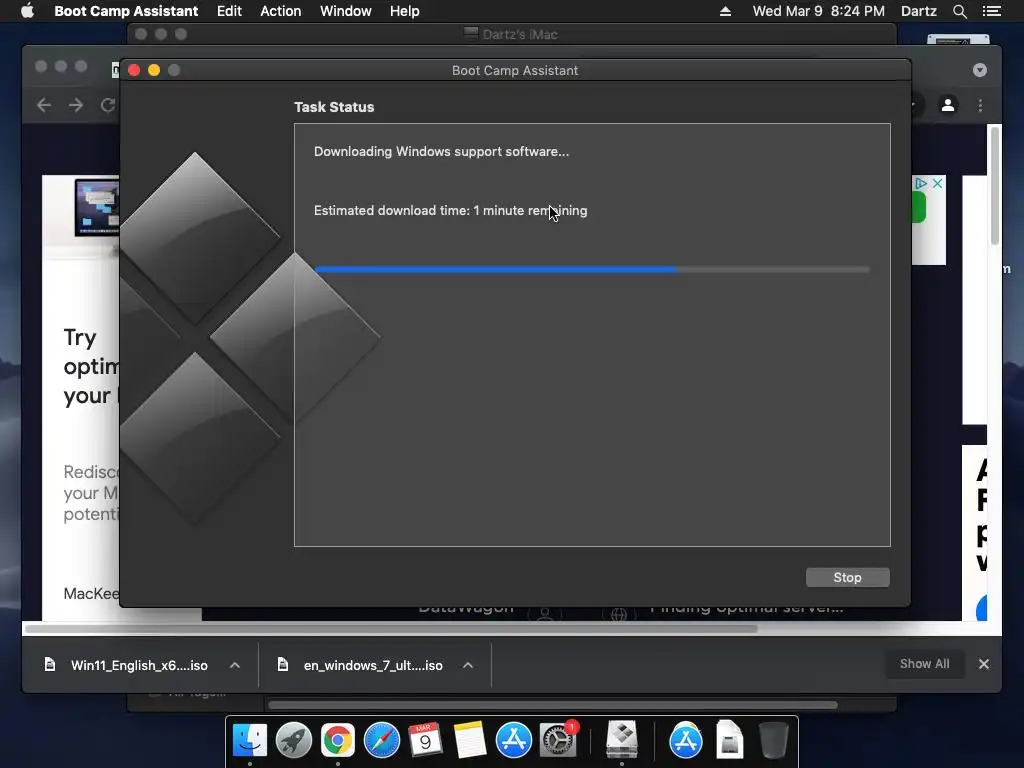The width and height of the screenshot is (1024, 768).
Task: Open Google Chrome from the Dock
Action: tap(338, 741)
